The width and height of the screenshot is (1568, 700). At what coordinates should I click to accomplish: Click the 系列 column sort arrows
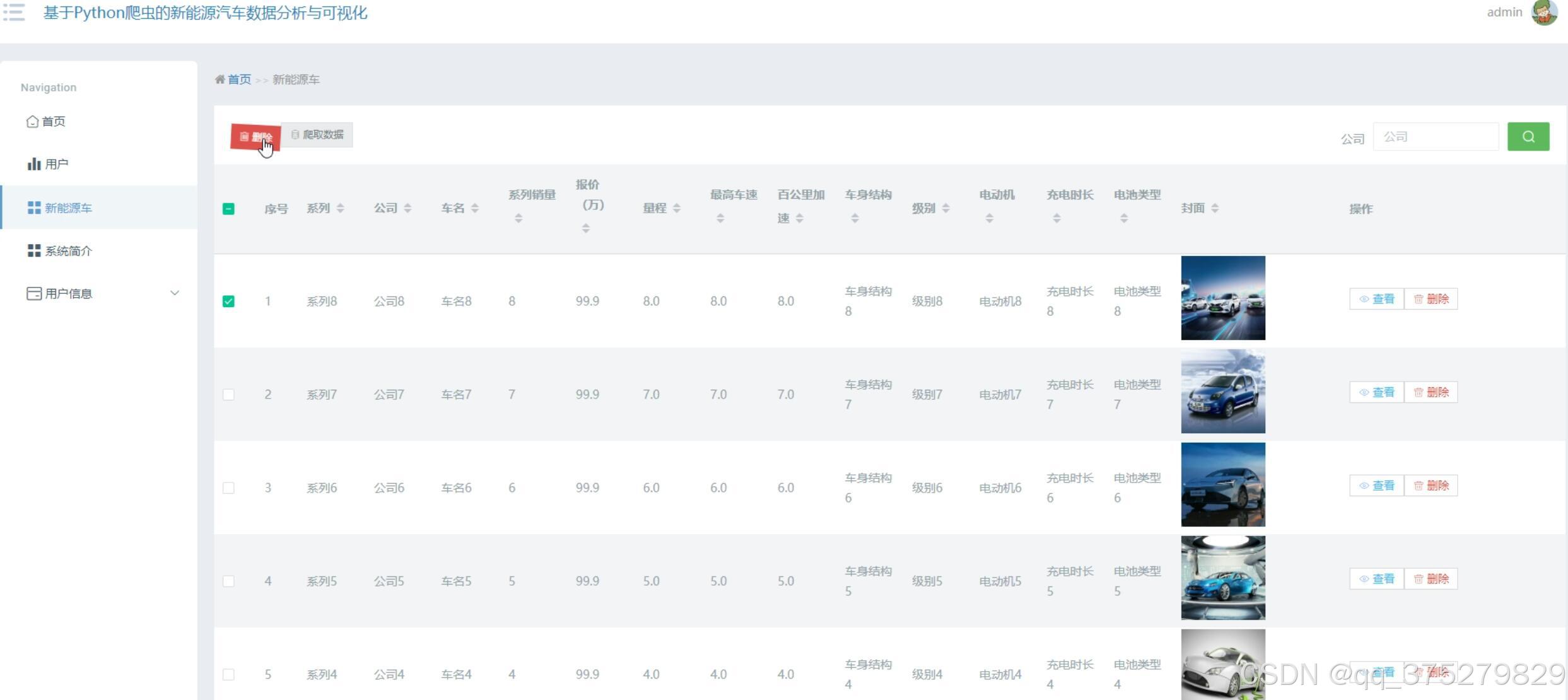coord(340,208)
